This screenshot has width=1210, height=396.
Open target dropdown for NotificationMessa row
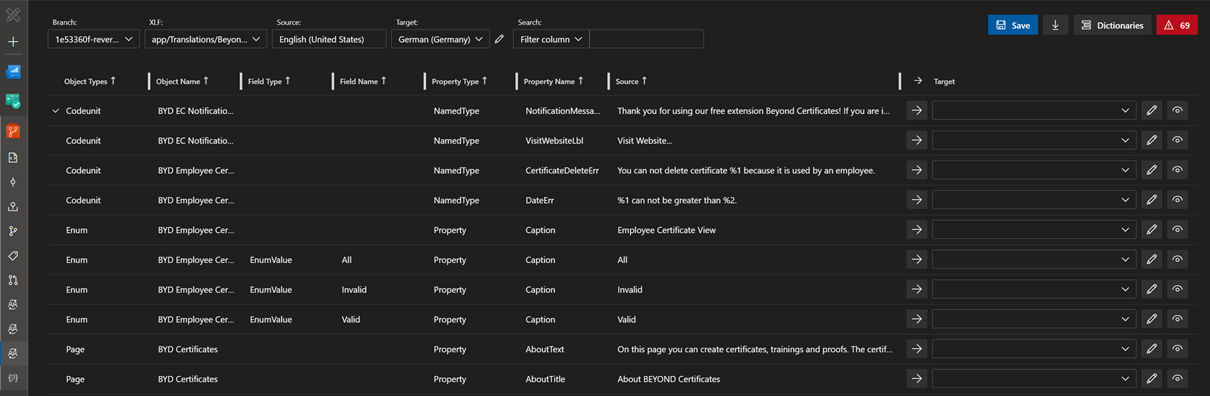pyautogui.click(x=1034, y=111)
